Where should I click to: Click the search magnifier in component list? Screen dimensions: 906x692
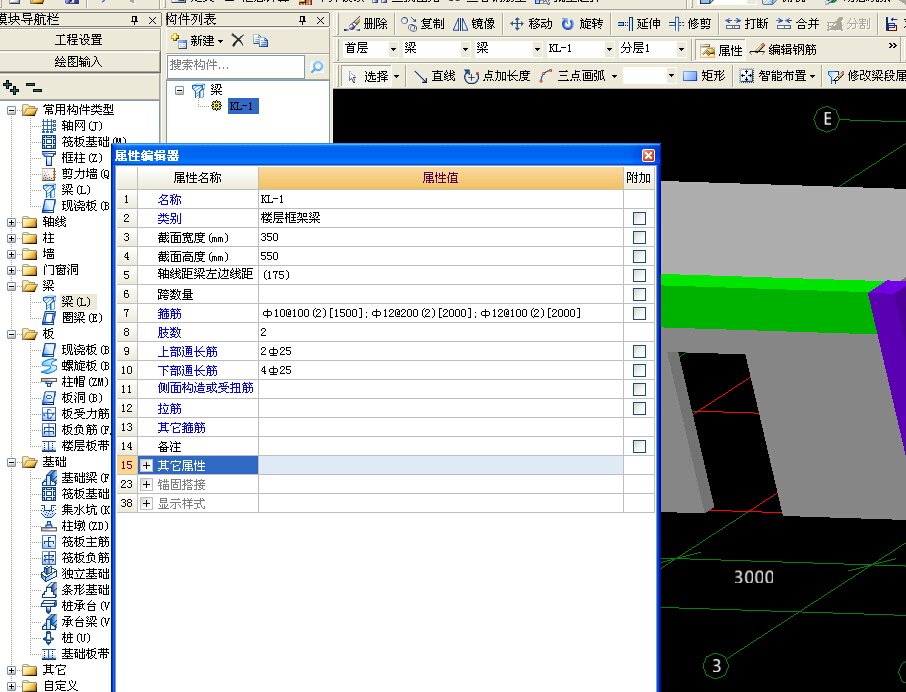pyautogui.click(x=317, y=67)
